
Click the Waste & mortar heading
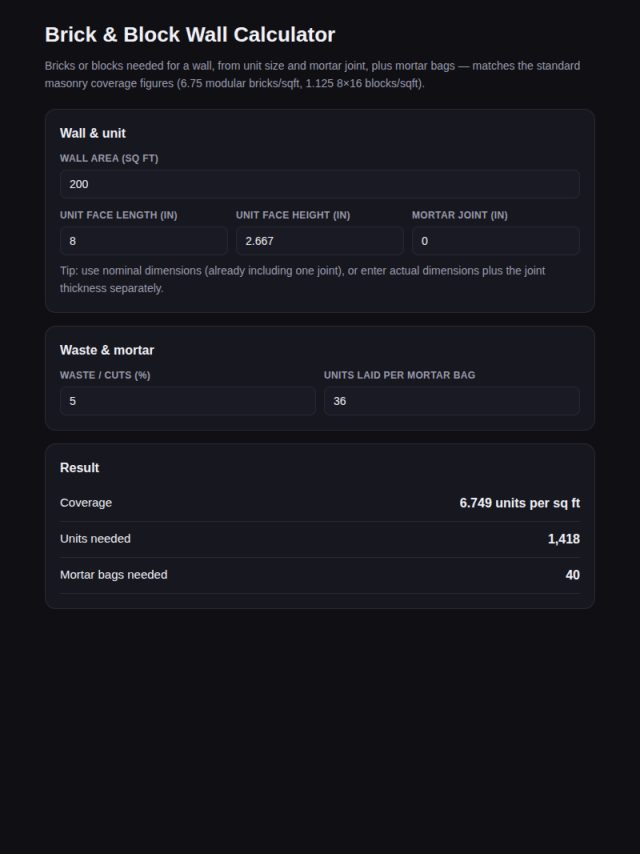click(107, 350)
